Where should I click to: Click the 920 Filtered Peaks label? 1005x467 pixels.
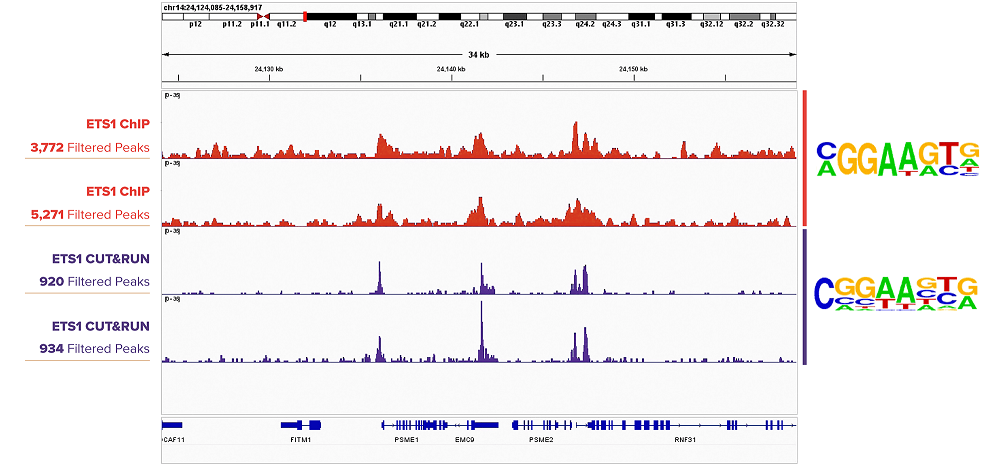[x=94, y=282]
